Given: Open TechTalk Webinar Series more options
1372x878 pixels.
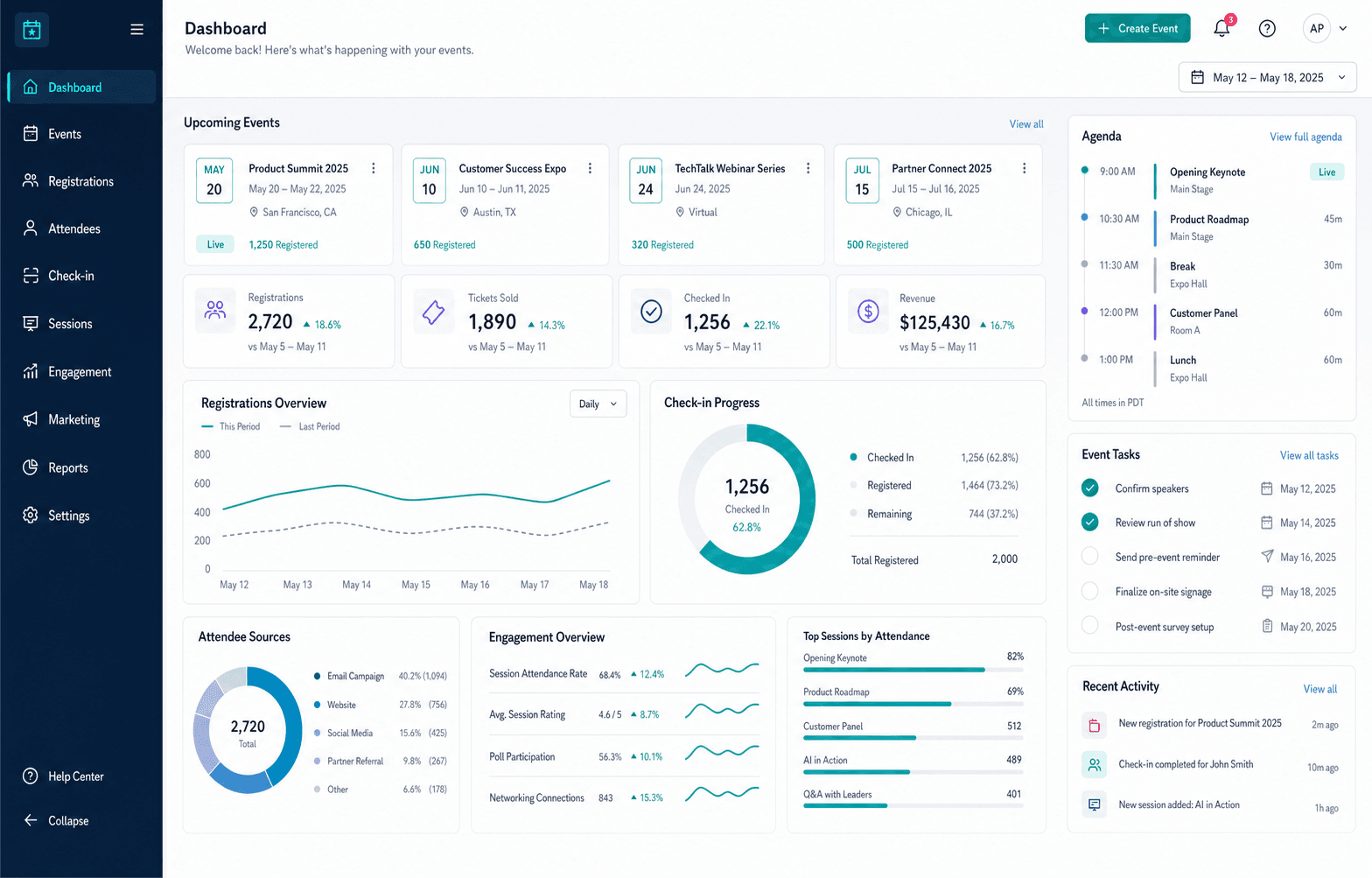Looking at the screenshot, I should click(808, 168).
